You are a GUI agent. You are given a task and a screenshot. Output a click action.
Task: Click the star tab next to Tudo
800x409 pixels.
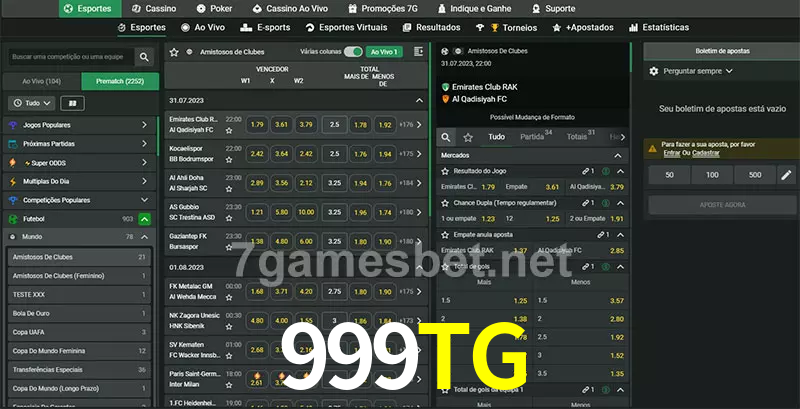pos(468,137)
